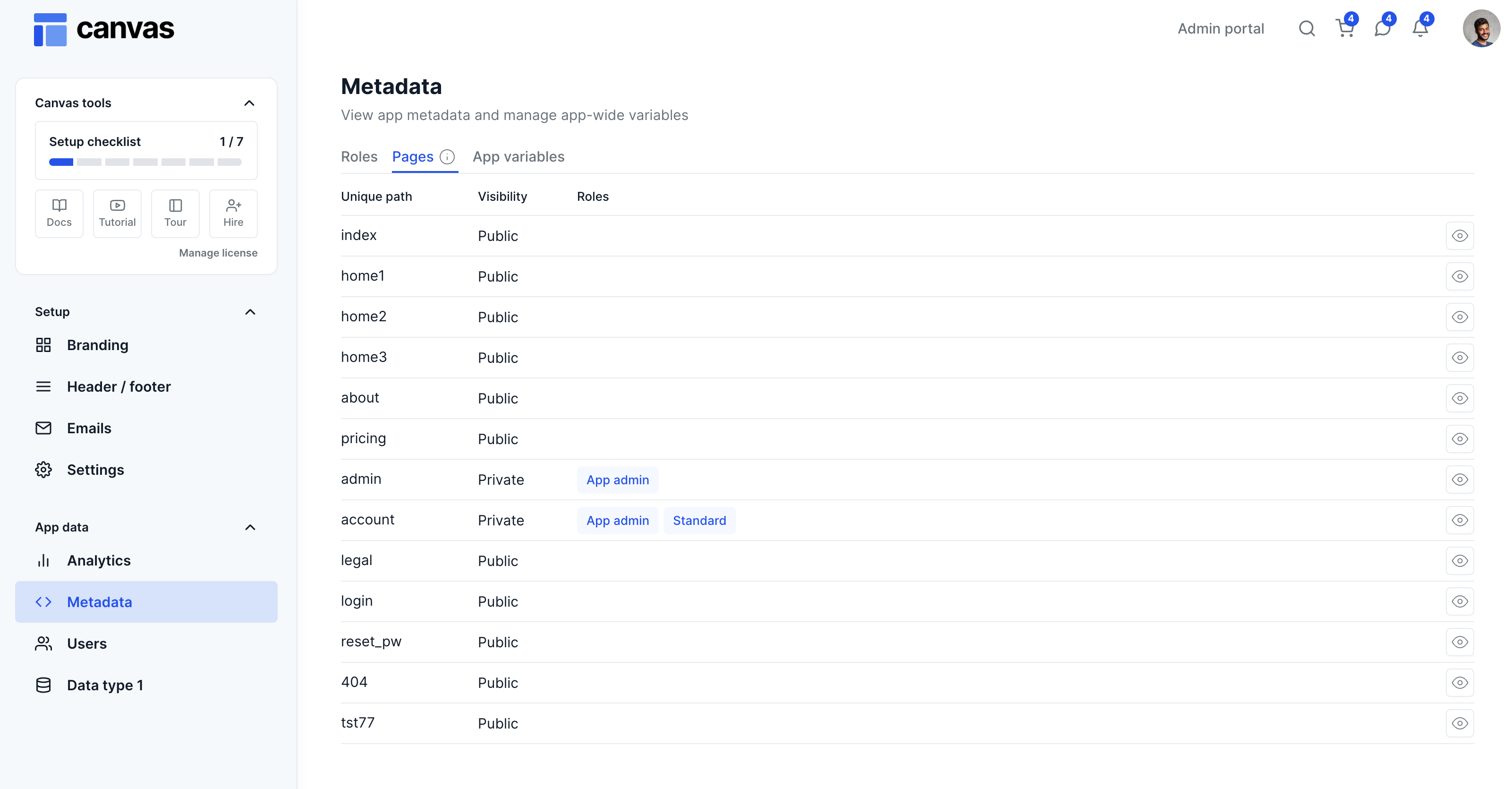
Task: Open the chat messages icon
Action: coord(1382,28)
